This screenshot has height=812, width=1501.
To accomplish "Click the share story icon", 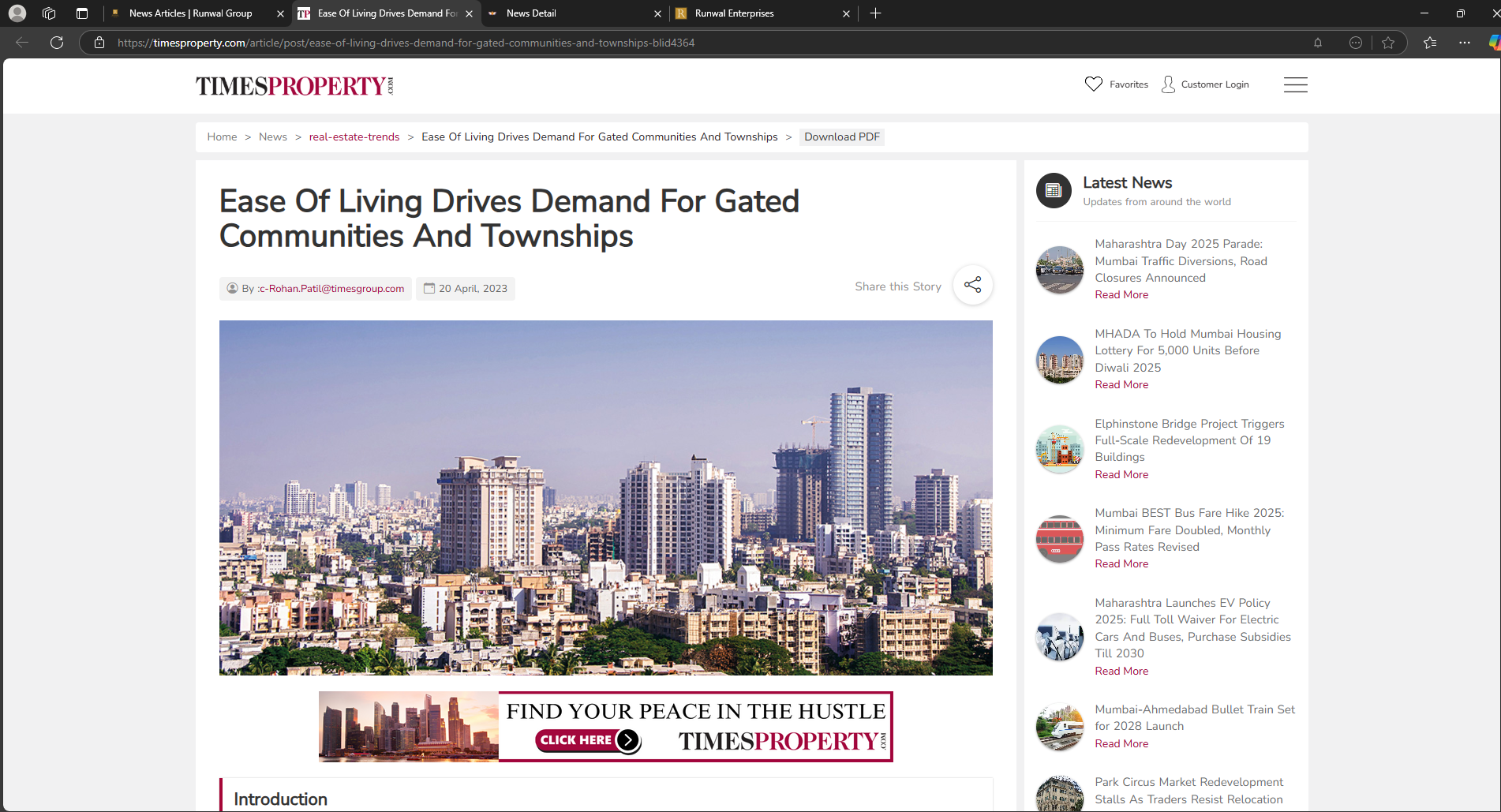I will click(972, 285).
